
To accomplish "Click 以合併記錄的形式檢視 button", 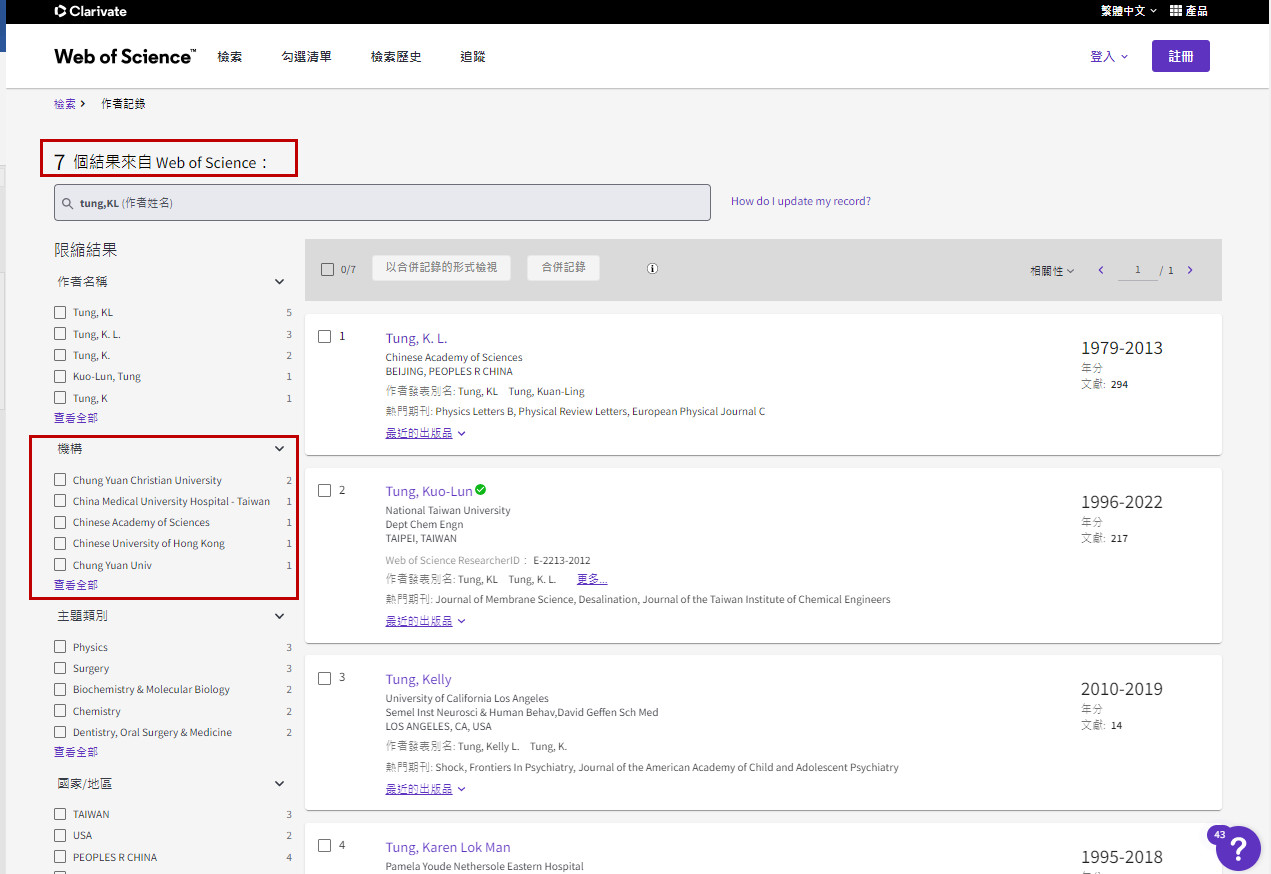I will pyautogui.click(x=441, y=268).
